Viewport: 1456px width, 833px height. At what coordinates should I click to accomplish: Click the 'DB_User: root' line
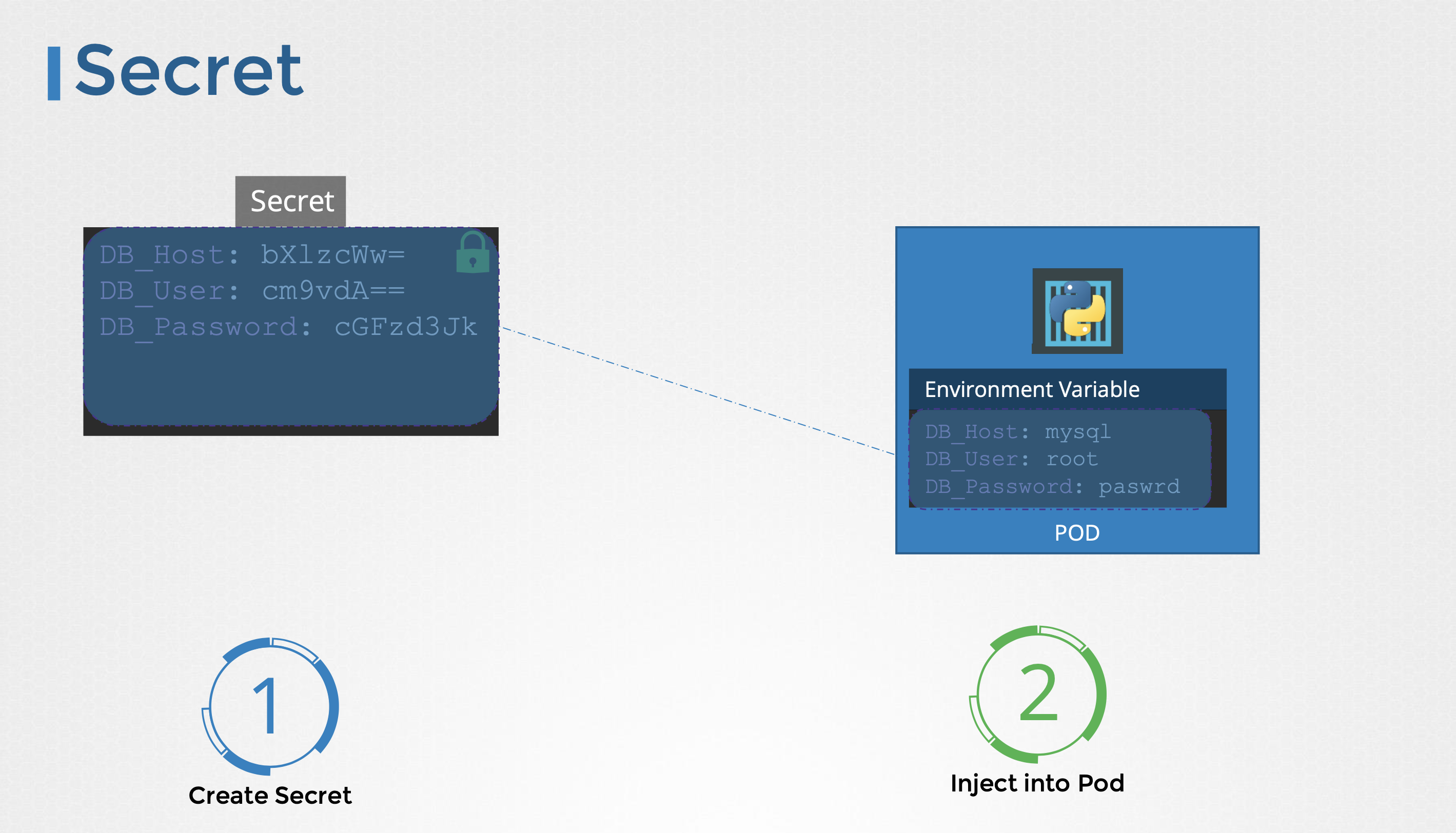click(1012, 460)
